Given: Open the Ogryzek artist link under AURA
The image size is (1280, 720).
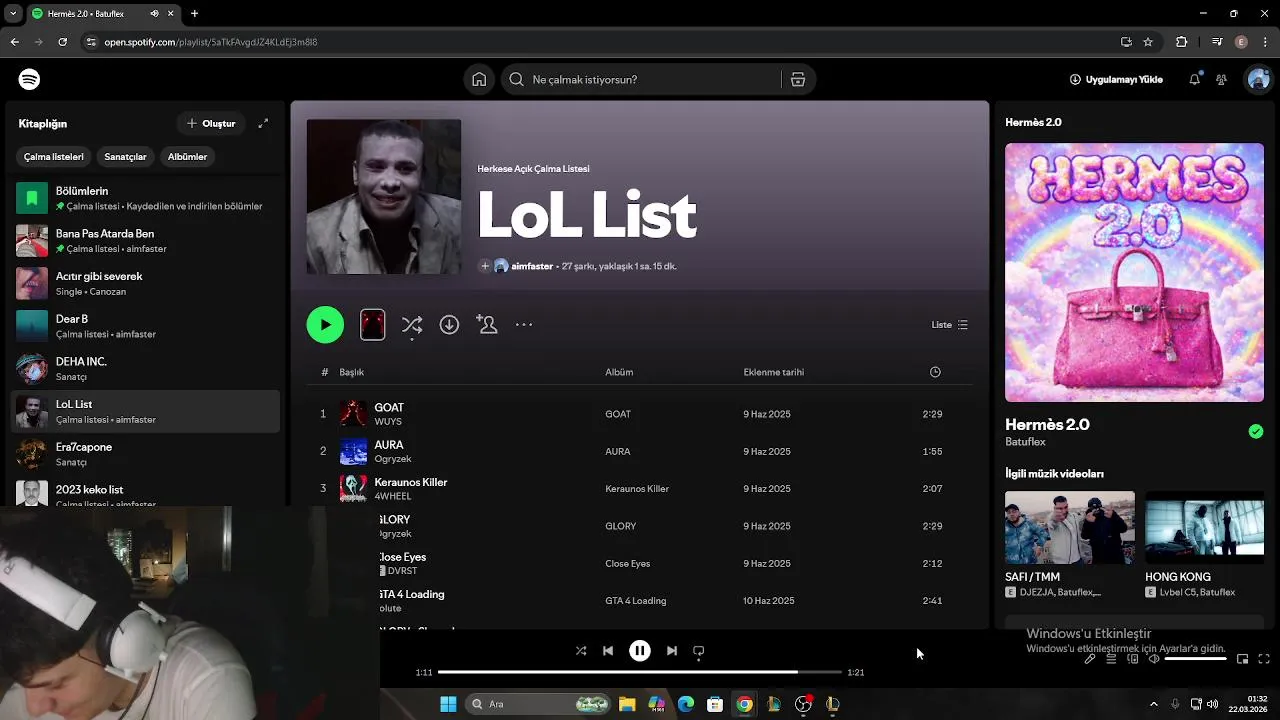Looking at the screenshot, I should click(x=393, y=459).
